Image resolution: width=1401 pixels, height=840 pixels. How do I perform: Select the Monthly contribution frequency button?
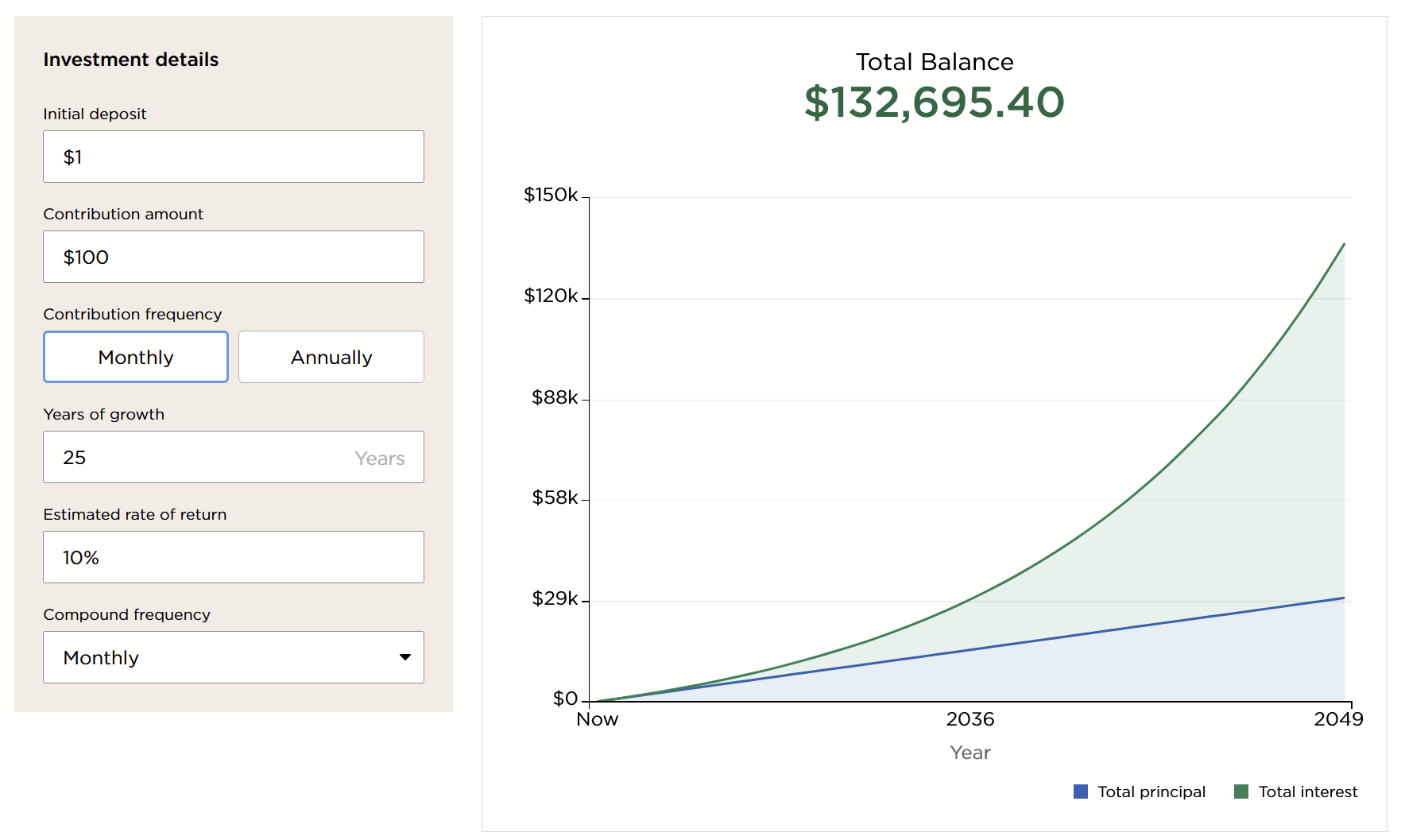[x=136, y=357]
